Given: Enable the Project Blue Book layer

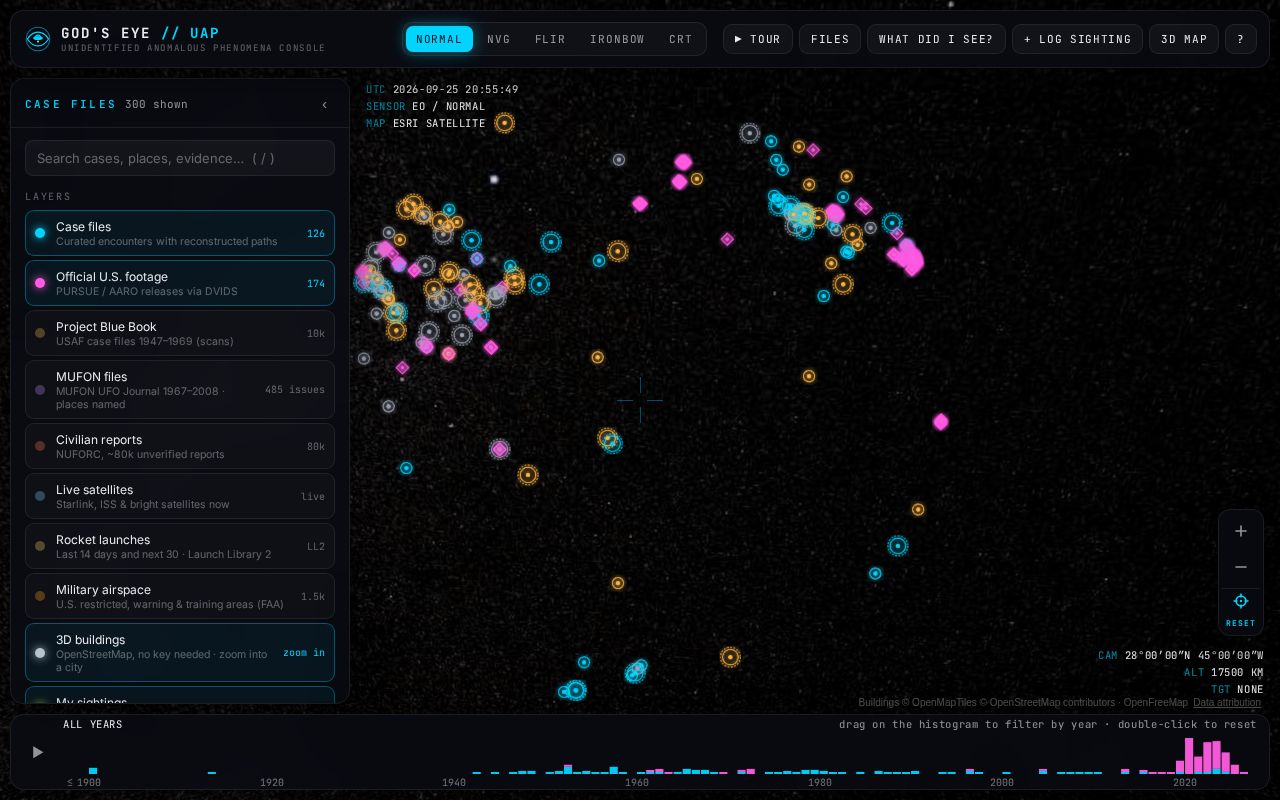Looking at the screenshot, I should (180, 333).
